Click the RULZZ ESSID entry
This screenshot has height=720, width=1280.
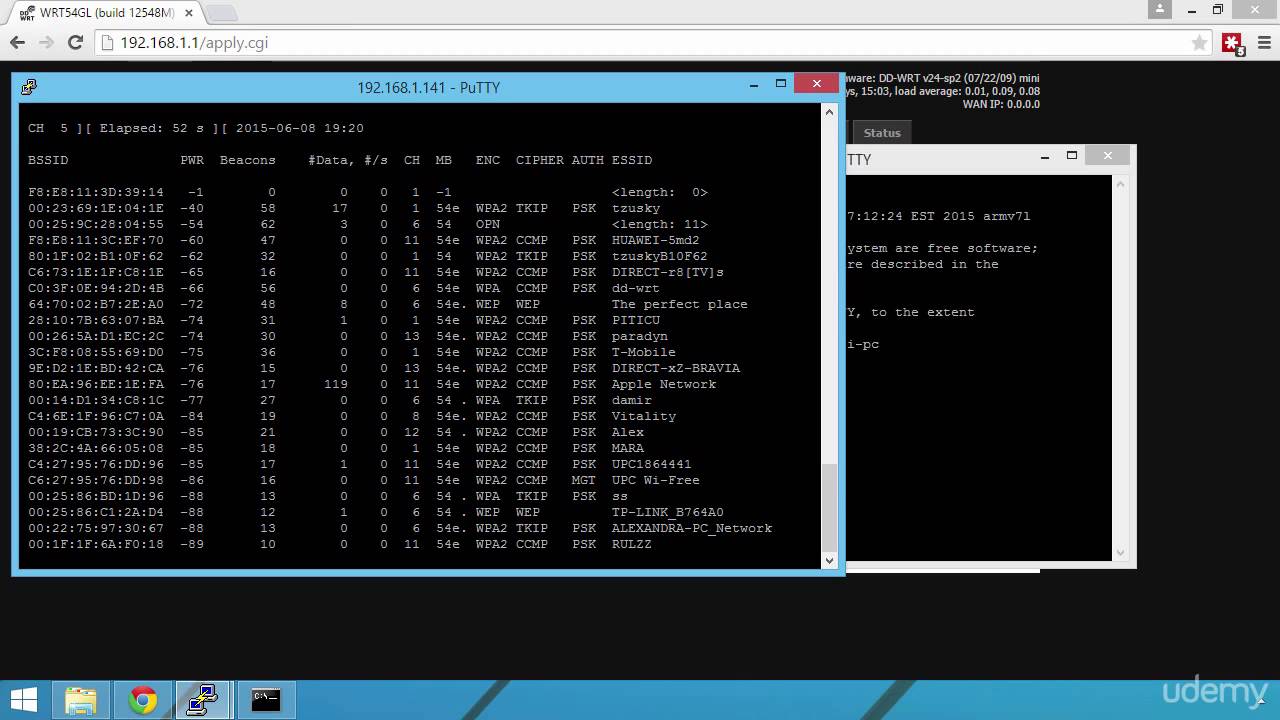[632, 544]
